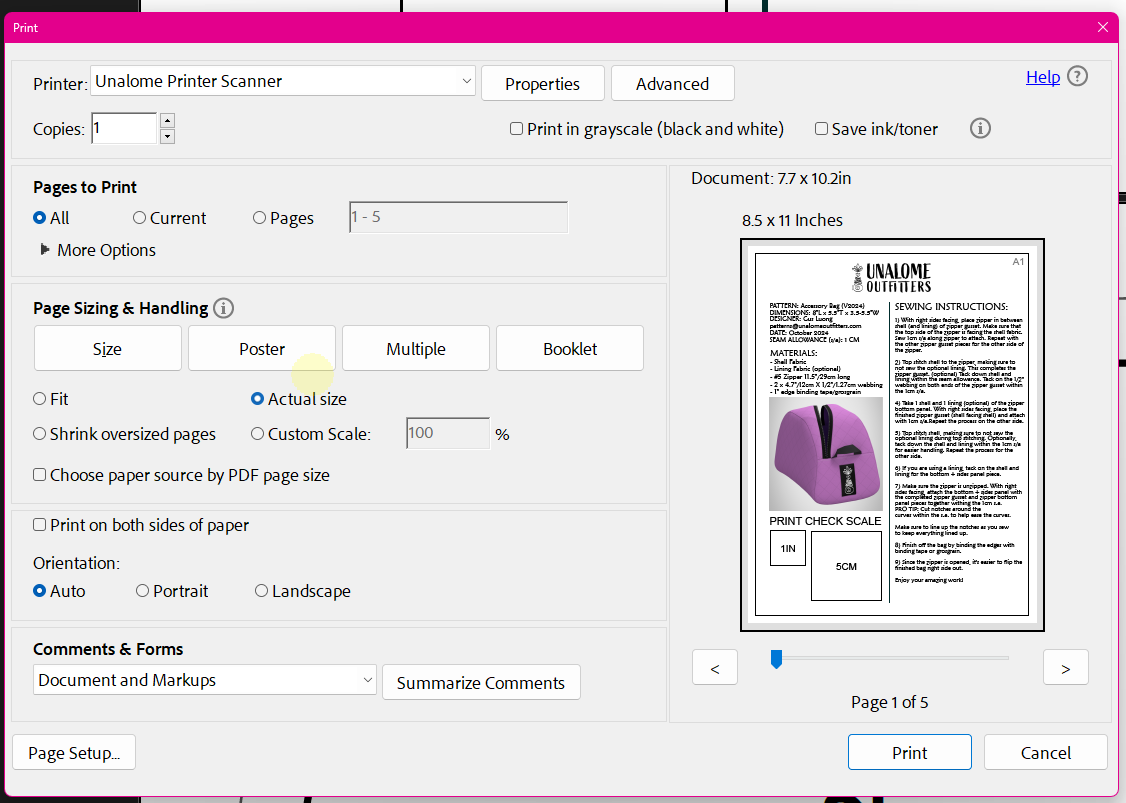Image resolution: width=1126 pixels, height=803 pixels.
Task: Click the Help question mark icon
Action: pyautogui.click(x=1077, y=76)
